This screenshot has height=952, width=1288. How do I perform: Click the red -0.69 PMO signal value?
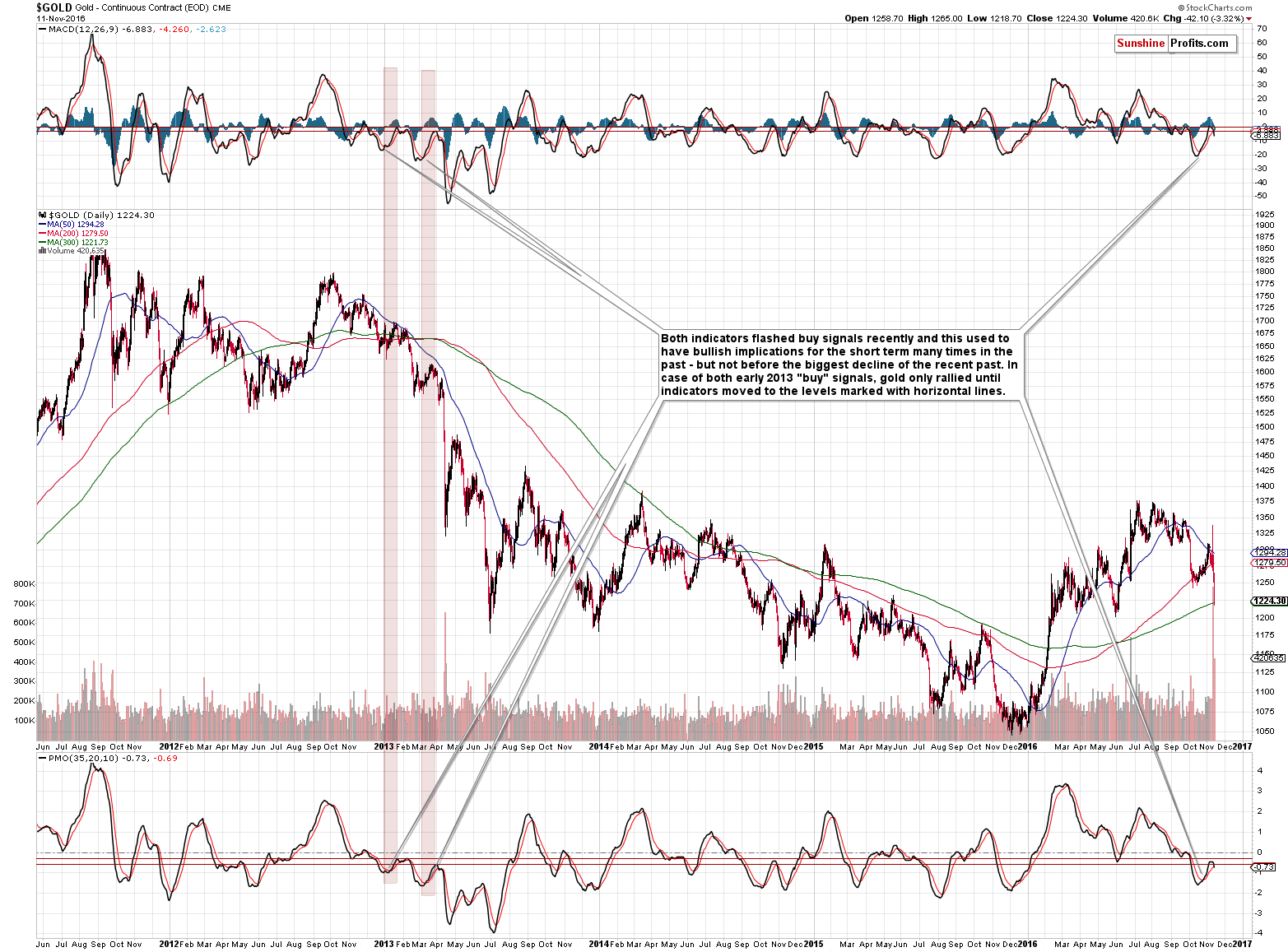click(x=167, y=759)
